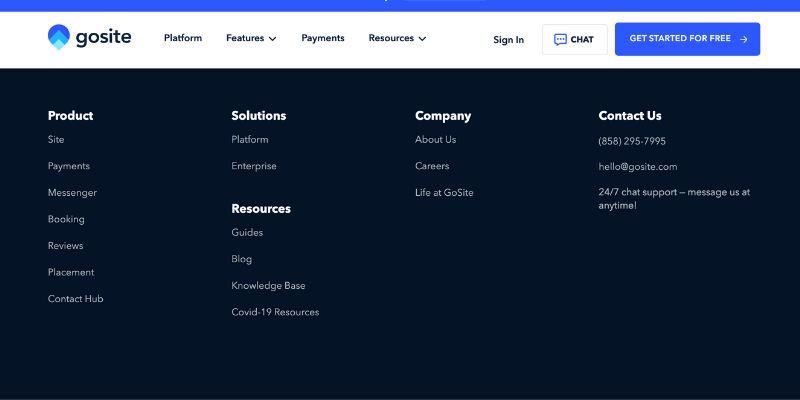Image resolution: width=800 pixels, height=400 pixels.
Task: Click the Solutions footer heading
Action: coord(259,116)
